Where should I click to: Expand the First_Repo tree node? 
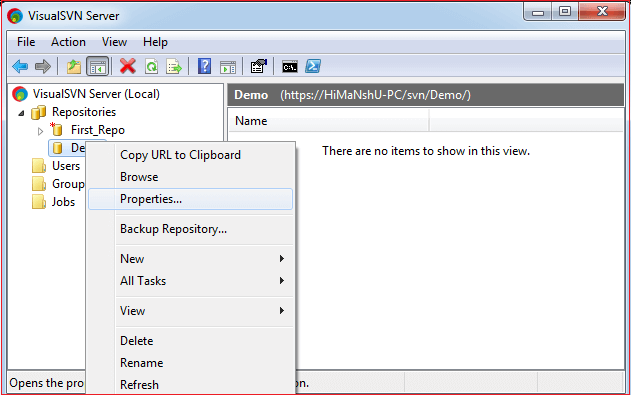tap(40, 131)
